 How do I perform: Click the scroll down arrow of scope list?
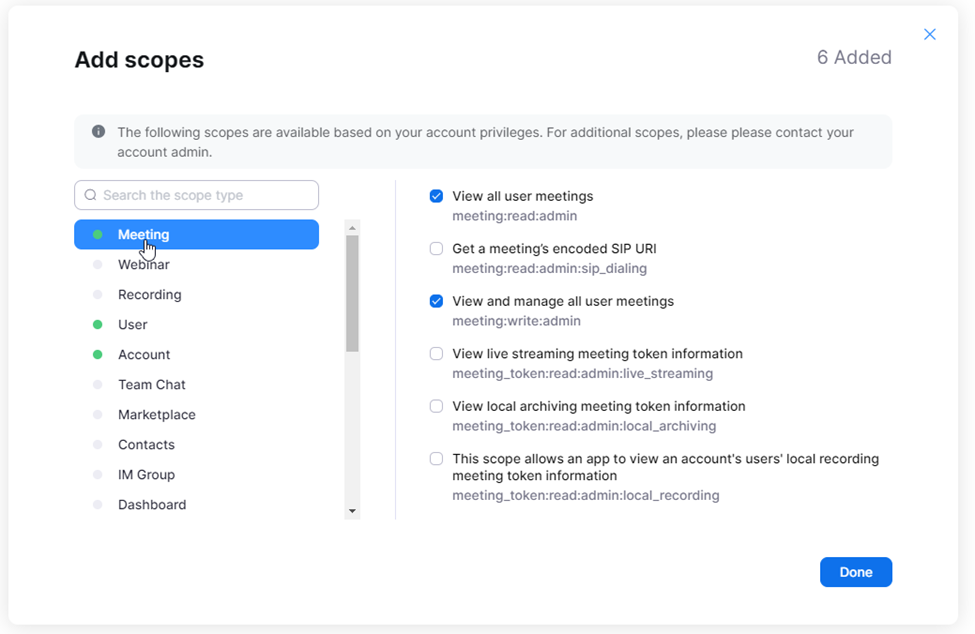353,511
